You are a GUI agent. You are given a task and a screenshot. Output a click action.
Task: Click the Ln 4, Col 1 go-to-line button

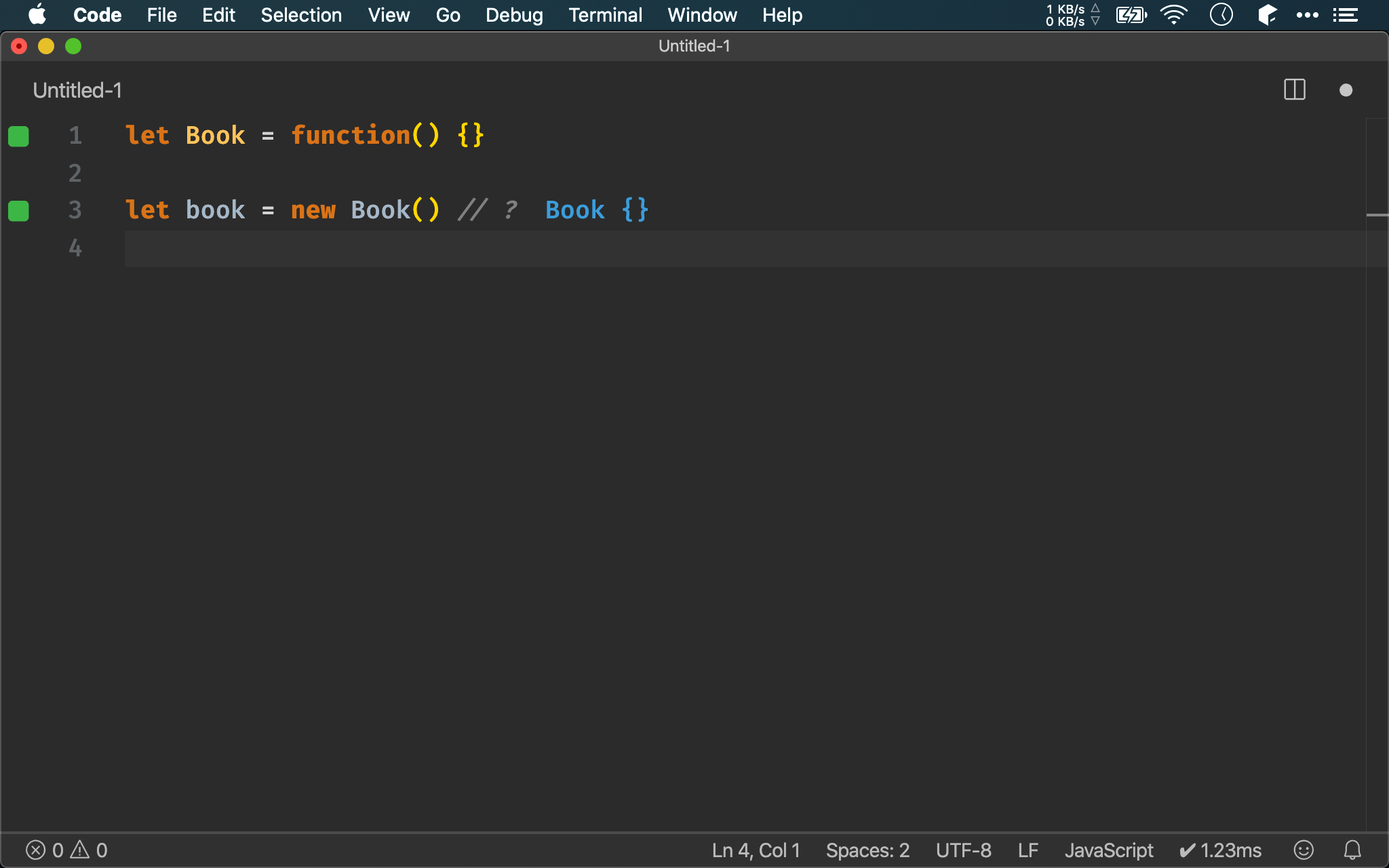756,850
